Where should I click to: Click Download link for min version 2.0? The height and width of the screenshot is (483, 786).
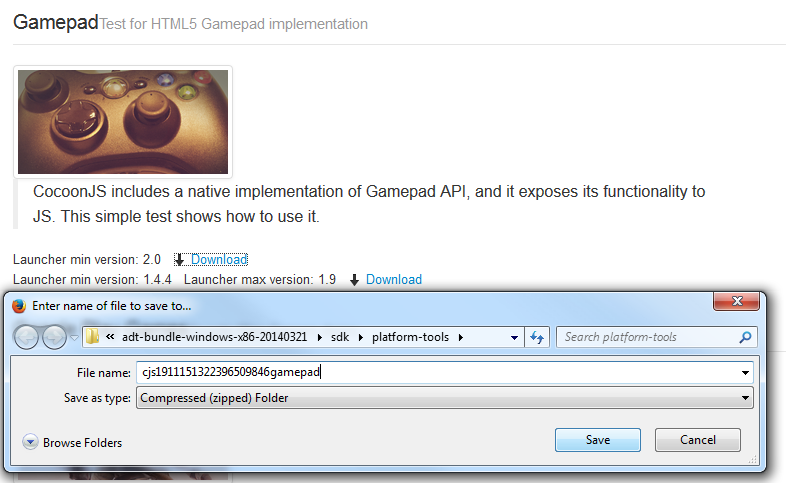tap(219, 260)
